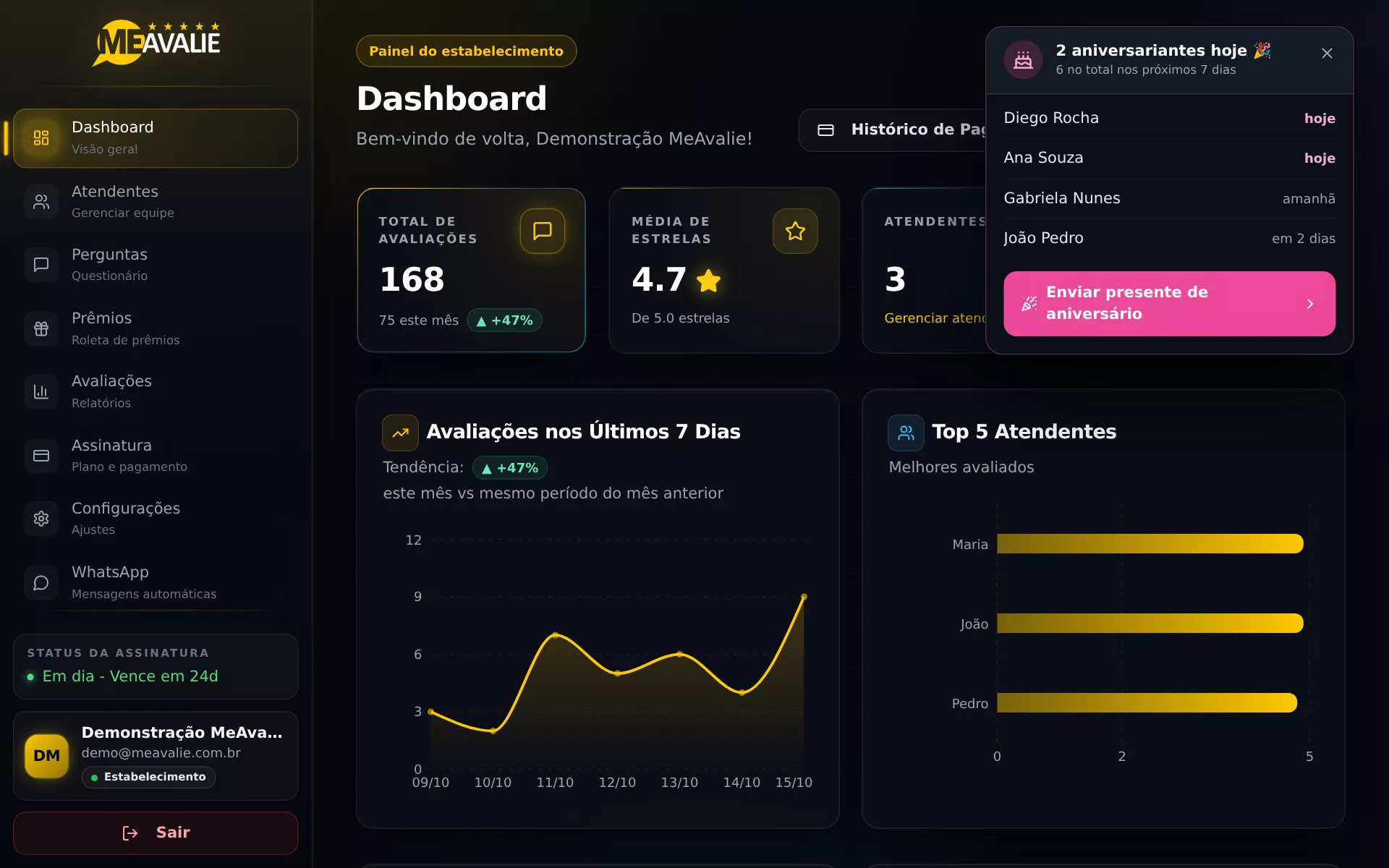Screen dimensions: 1389x868
Task: Click the Dashboard grid icon
Action: click(x=41, y=137)
